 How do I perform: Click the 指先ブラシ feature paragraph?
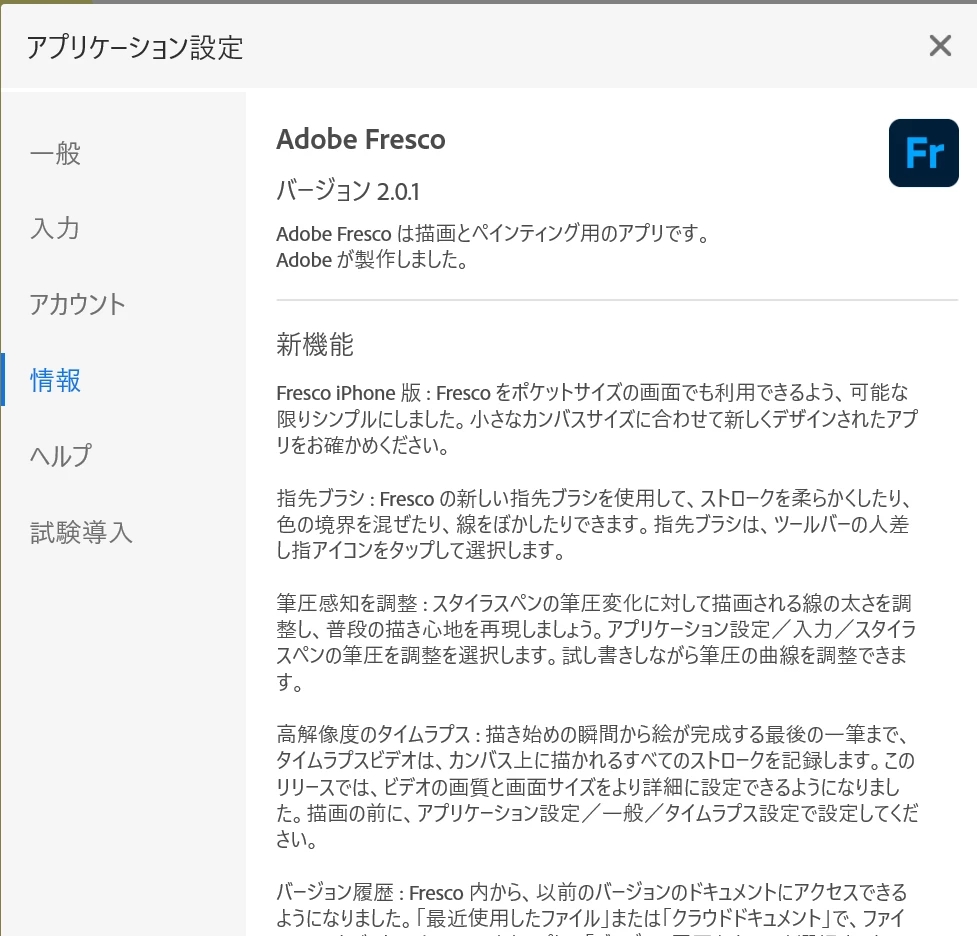[594, 524]
